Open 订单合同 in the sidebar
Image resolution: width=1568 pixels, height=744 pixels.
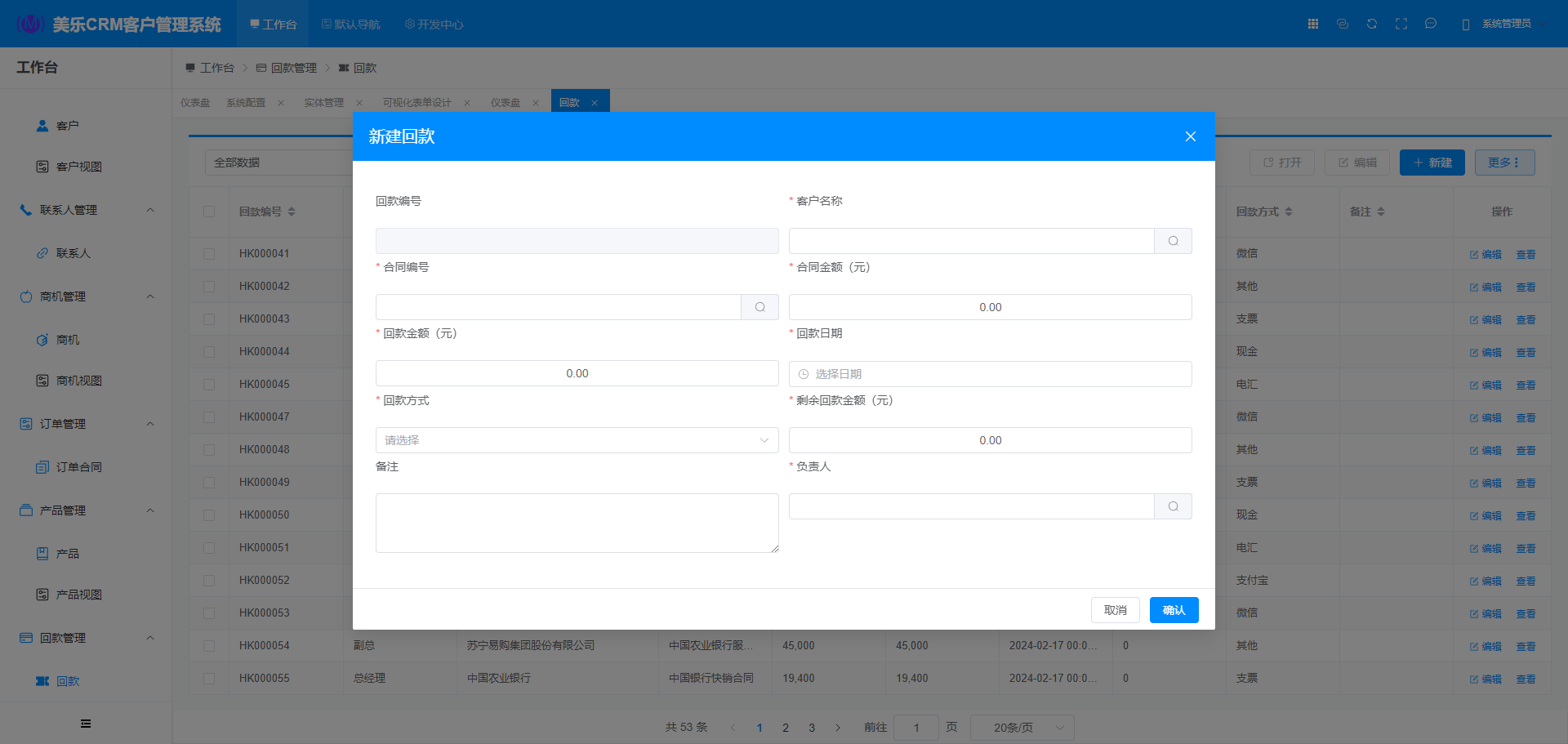point(78,467)
